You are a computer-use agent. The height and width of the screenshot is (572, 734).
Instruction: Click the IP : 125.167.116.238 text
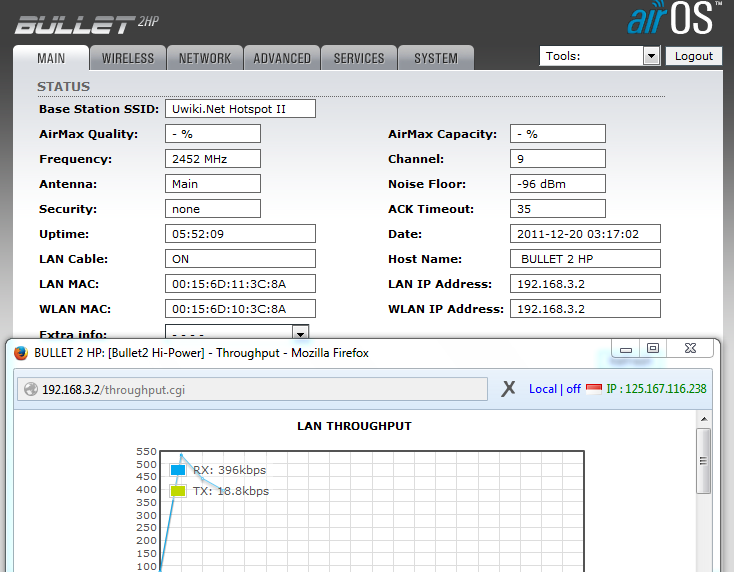click(x=656, y=389)
